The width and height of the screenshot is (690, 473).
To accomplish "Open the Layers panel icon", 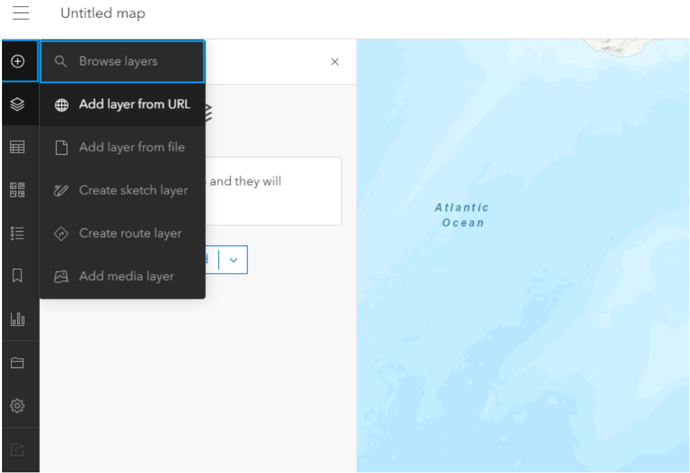I will point(18,104).
